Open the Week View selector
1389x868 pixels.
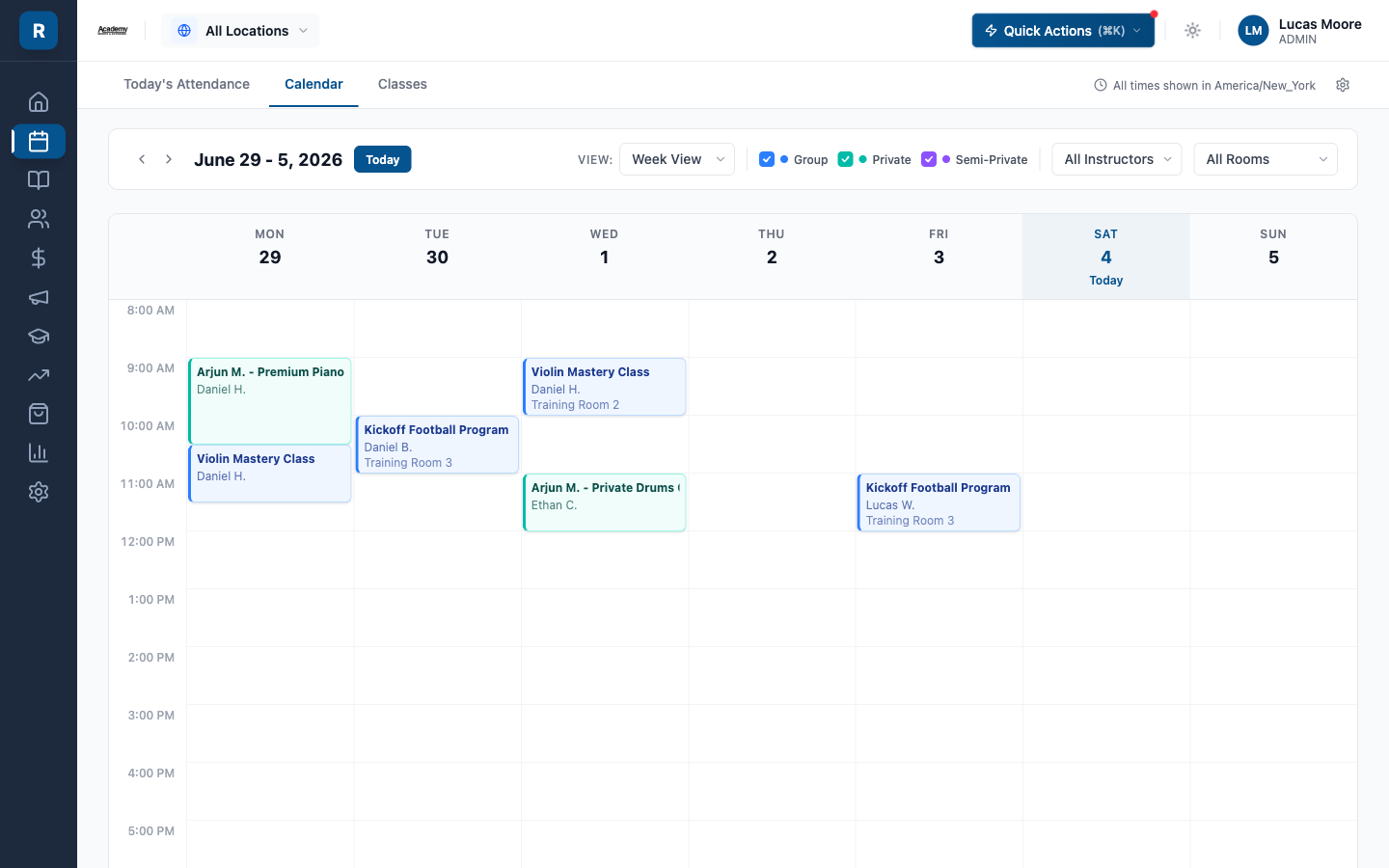click(677, 159)
